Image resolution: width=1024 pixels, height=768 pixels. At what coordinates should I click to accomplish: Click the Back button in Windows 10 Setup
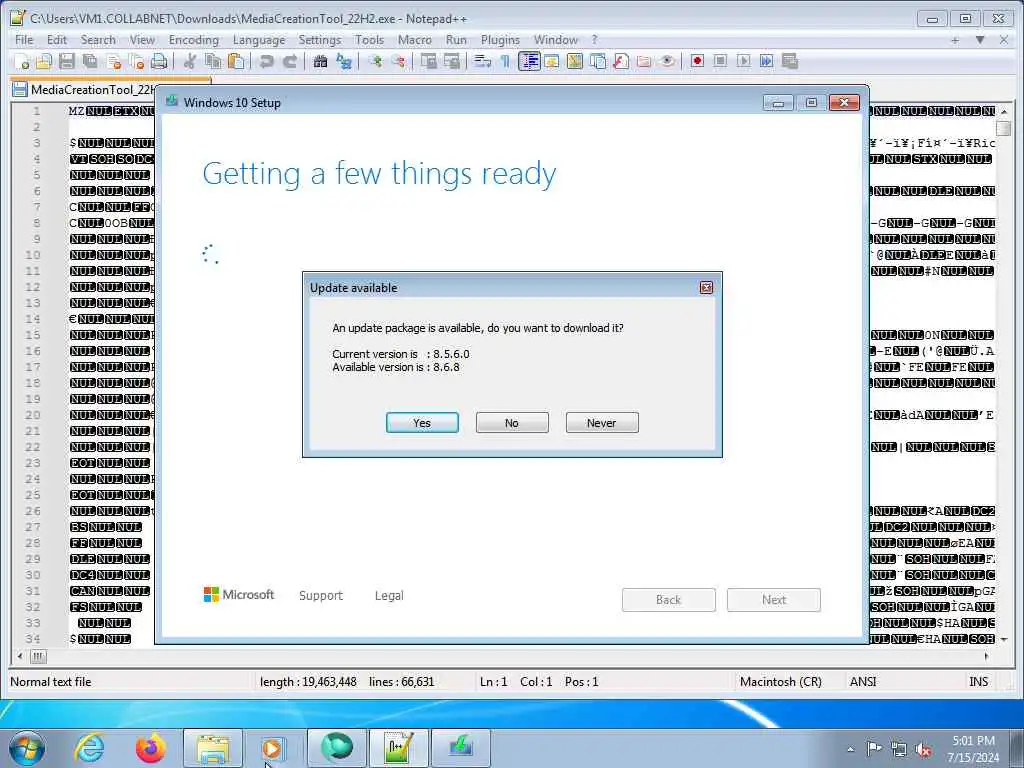(x=669, y=600)
